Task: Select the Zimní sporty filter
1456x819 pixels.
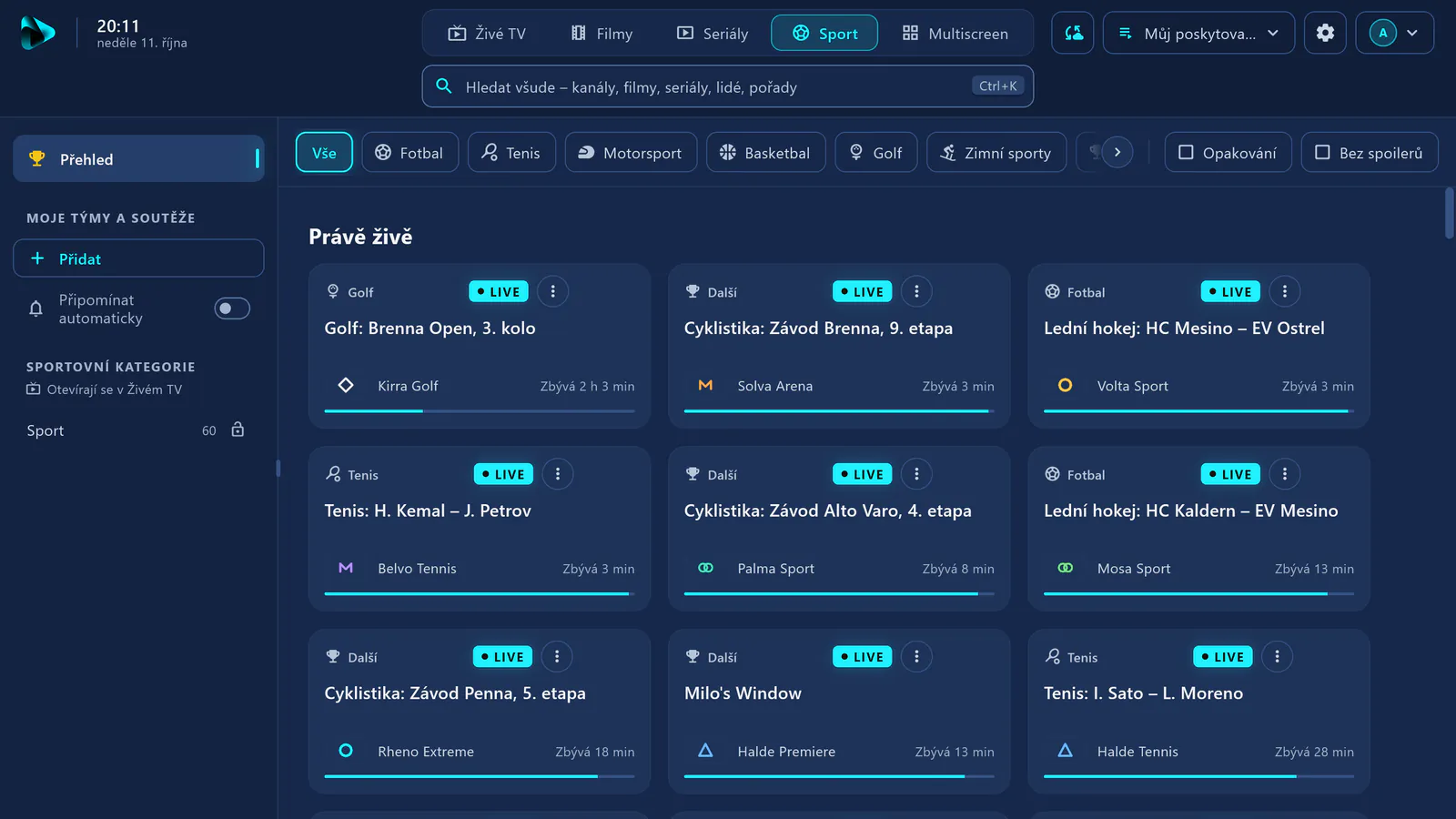Action: pyautogui.click(x=996, y=153)
